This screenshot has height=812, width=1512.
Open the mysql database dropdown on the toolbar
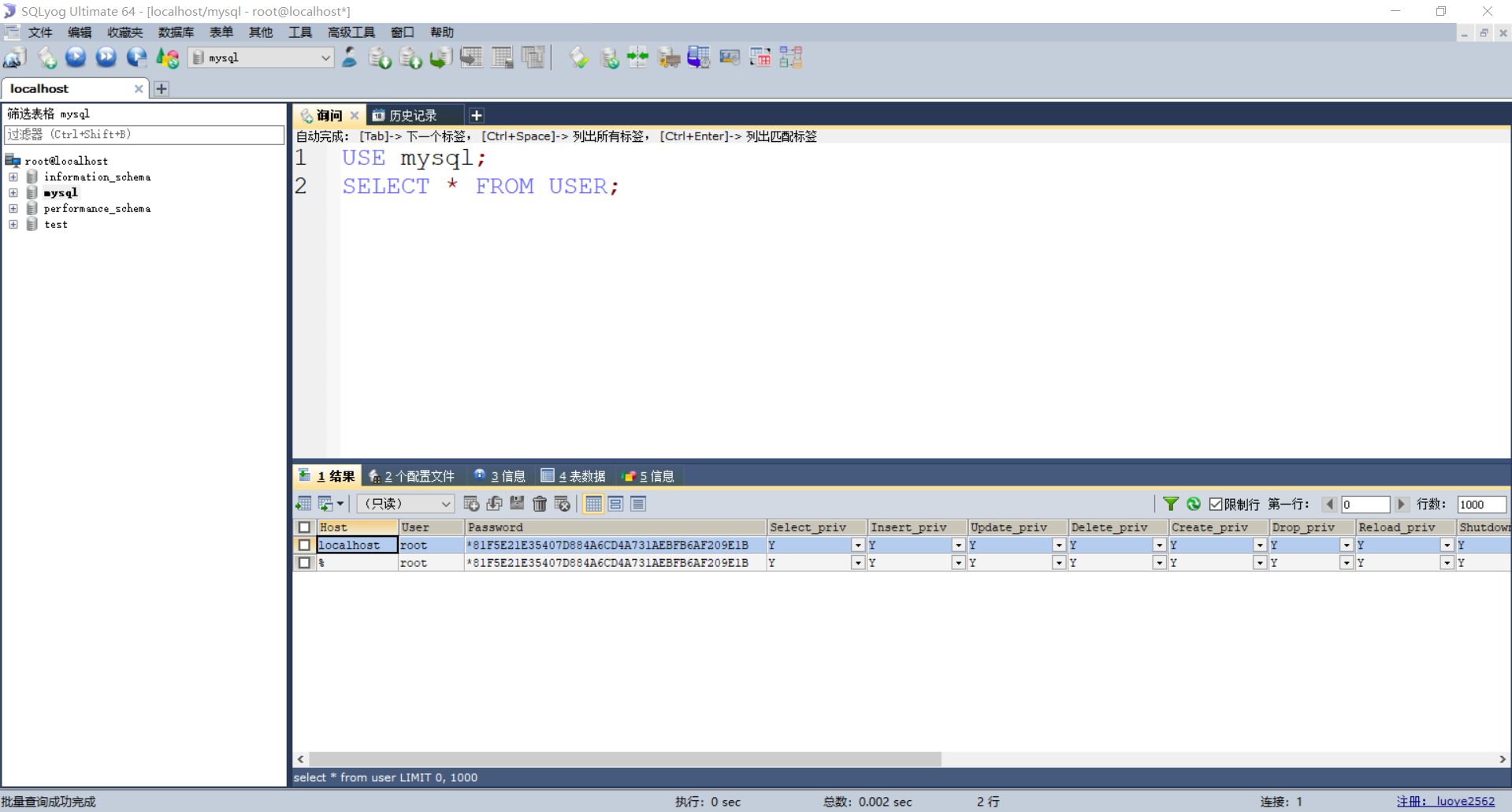(x=325, y=58)
